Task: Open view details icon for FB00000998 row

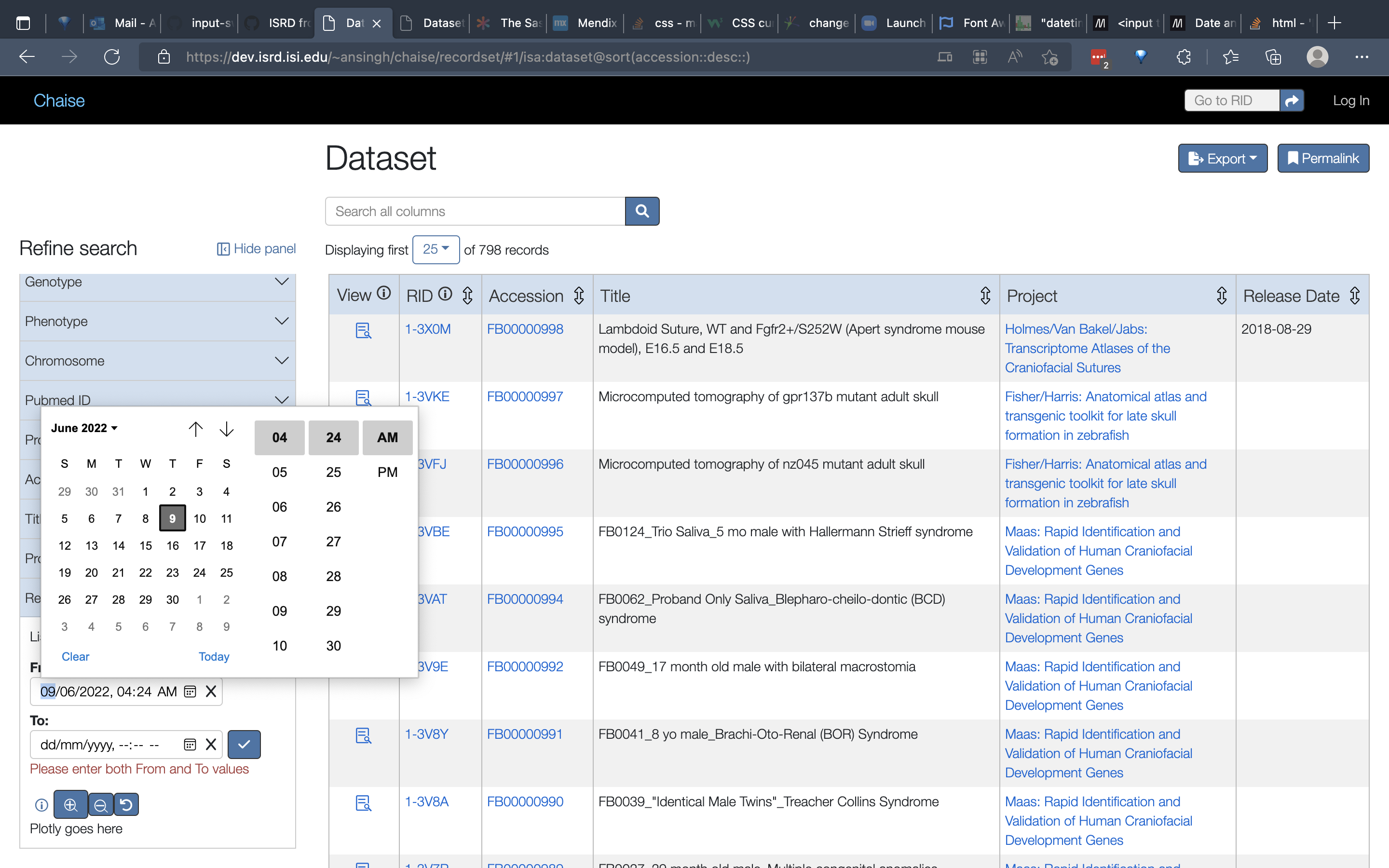Action: 363,331
